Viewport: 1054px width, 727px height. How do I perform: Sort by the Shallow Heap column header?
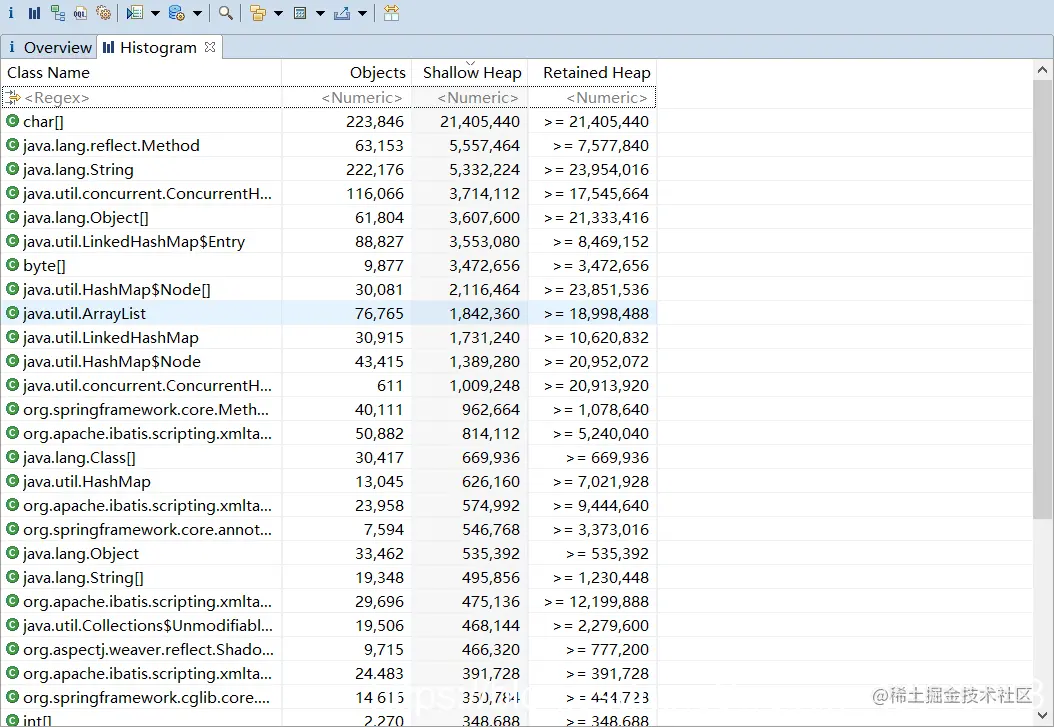point(470,73)
